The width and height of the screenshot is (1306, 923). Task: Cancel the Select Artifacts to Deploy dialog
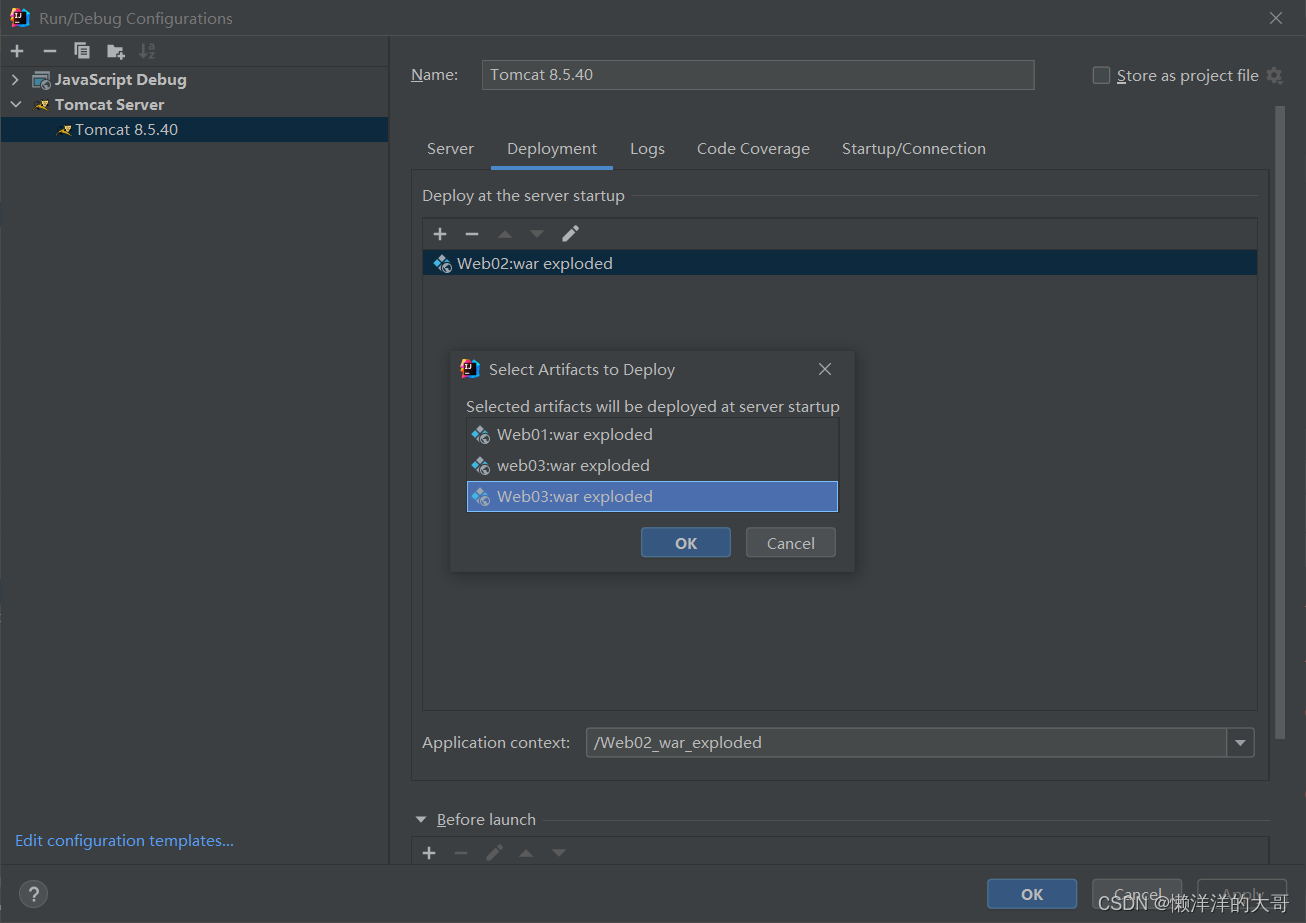[x=791, y=543]
